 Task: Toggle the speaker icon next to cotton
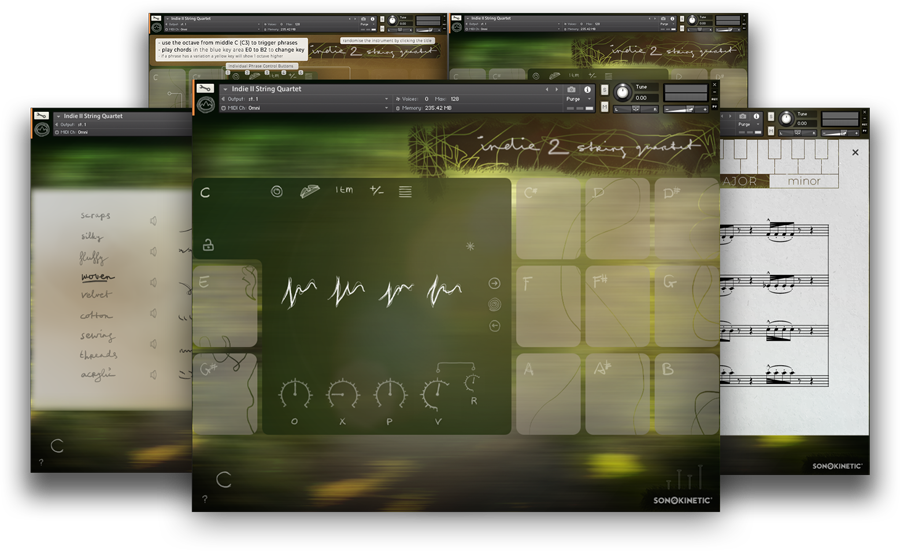click(x=153, y=313)
